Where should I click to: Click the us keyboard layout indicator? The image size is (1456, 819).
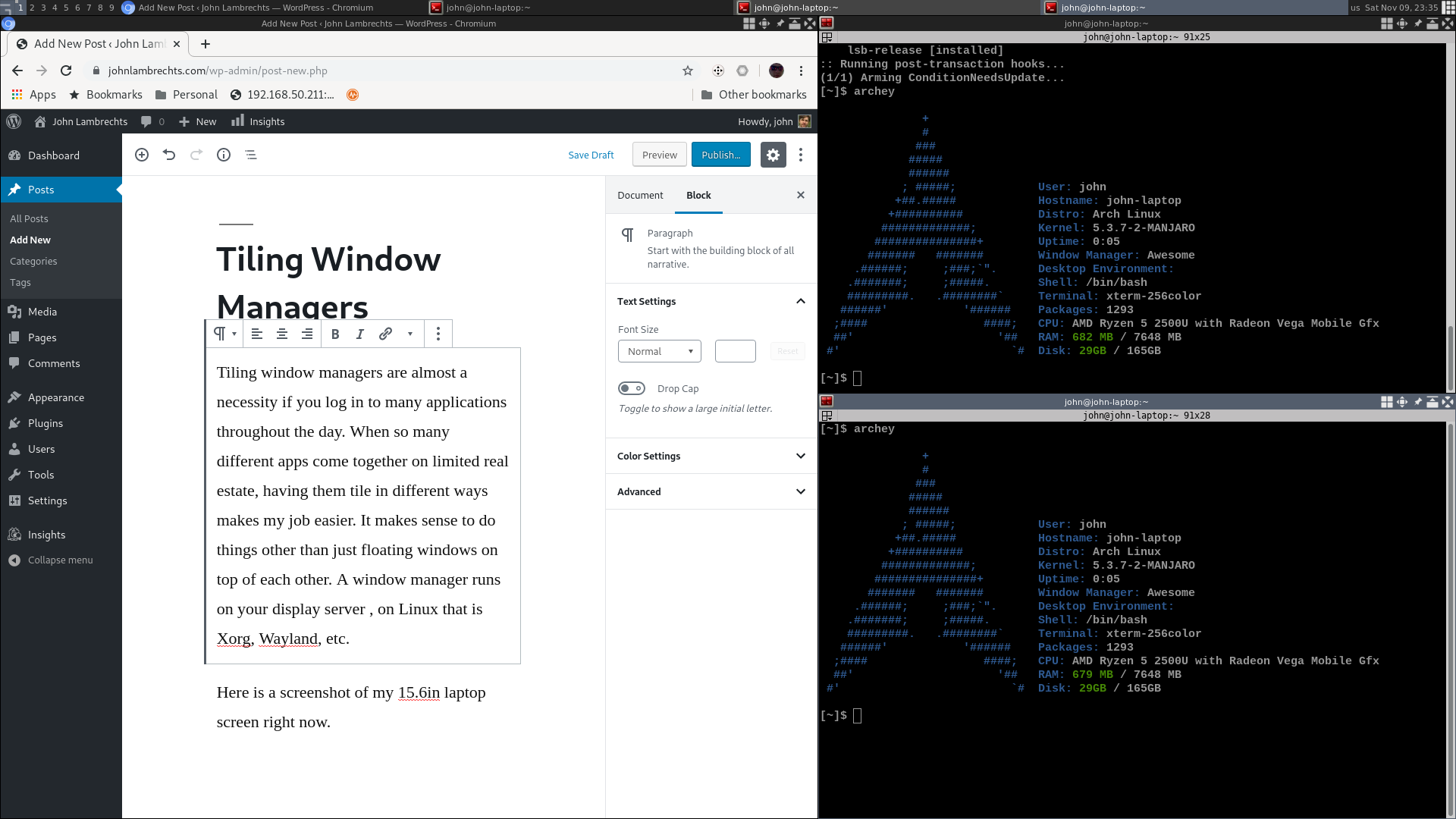coord(1355,8)
